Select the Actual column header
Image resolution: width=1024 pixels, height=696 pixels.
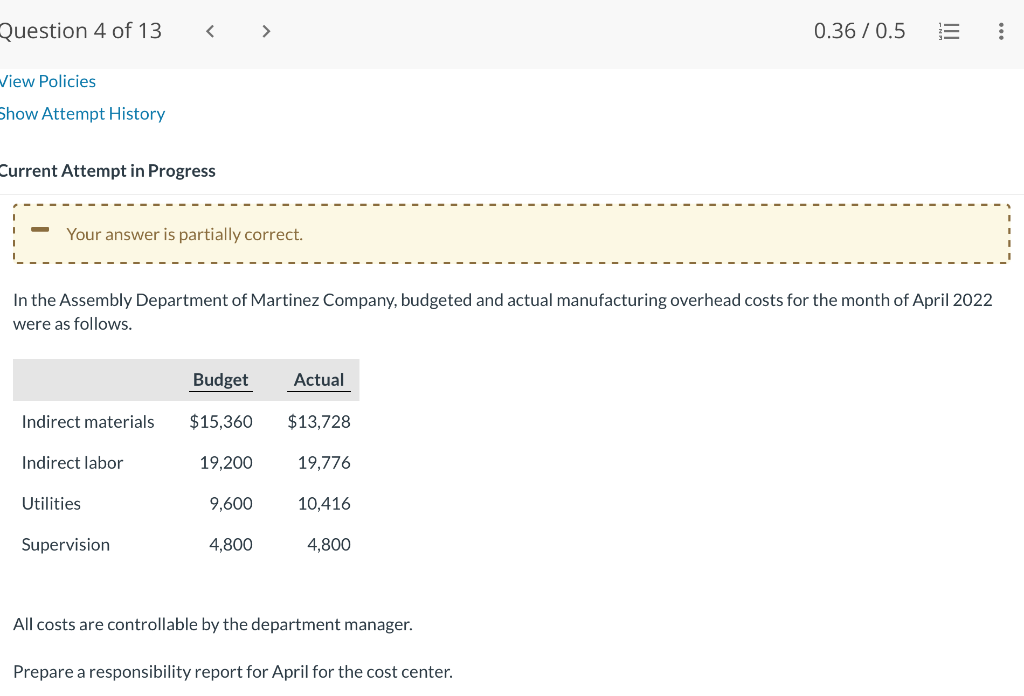pyautogui.click(x=319, y=380)
